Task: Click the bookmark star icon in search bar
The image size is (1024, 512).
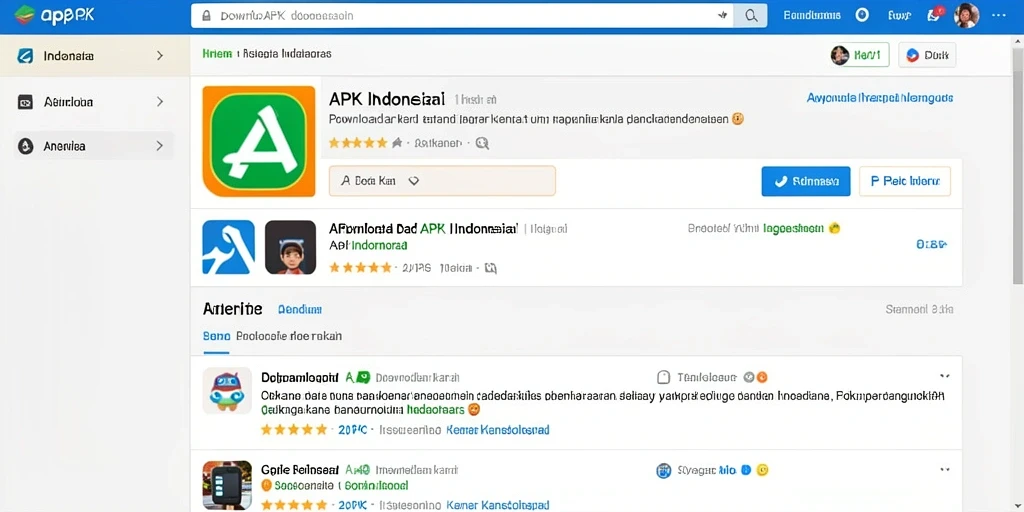Action: pyautogui.click(x=722, y=16)
